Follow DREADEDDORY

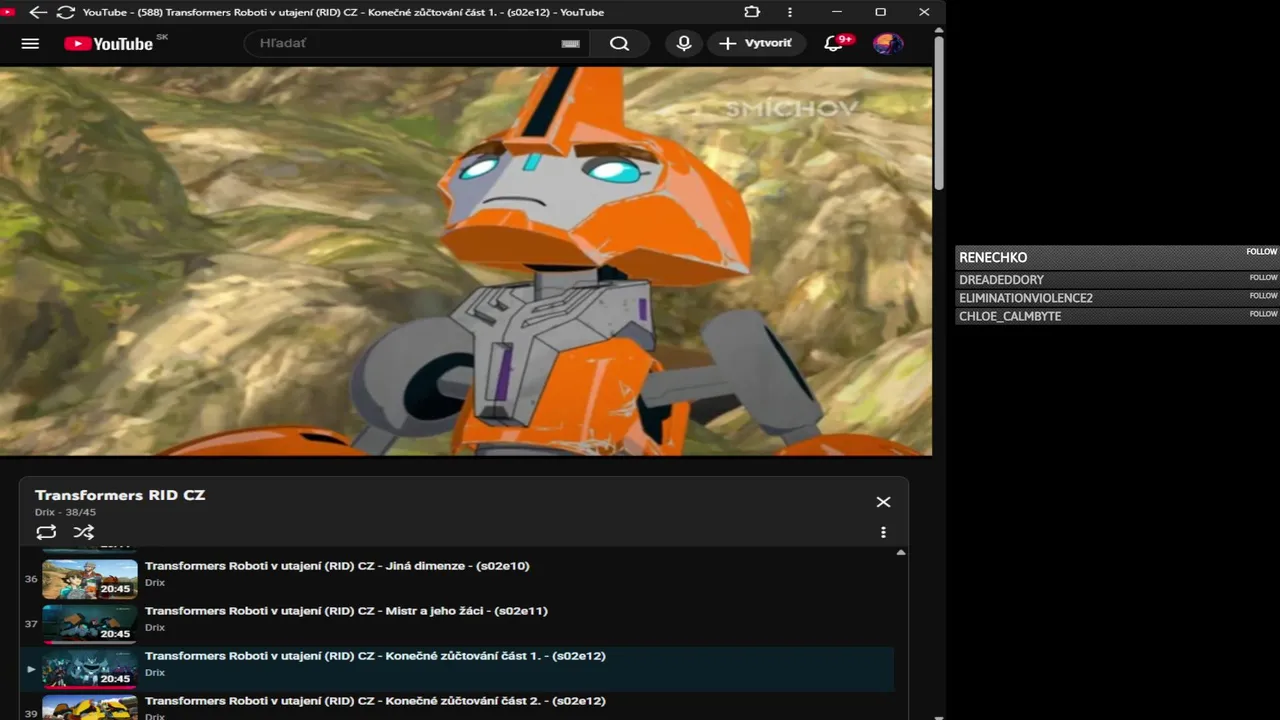[1263, 278]
